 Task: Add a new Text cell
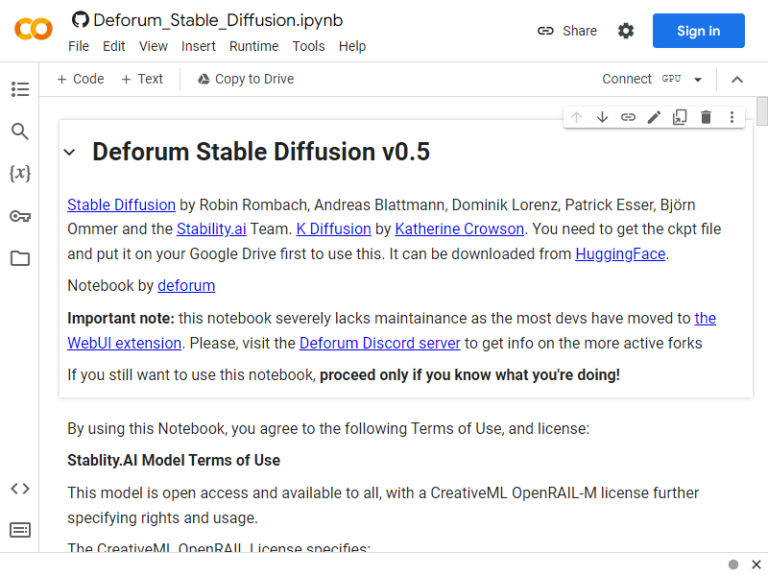(x=142, y=79)
